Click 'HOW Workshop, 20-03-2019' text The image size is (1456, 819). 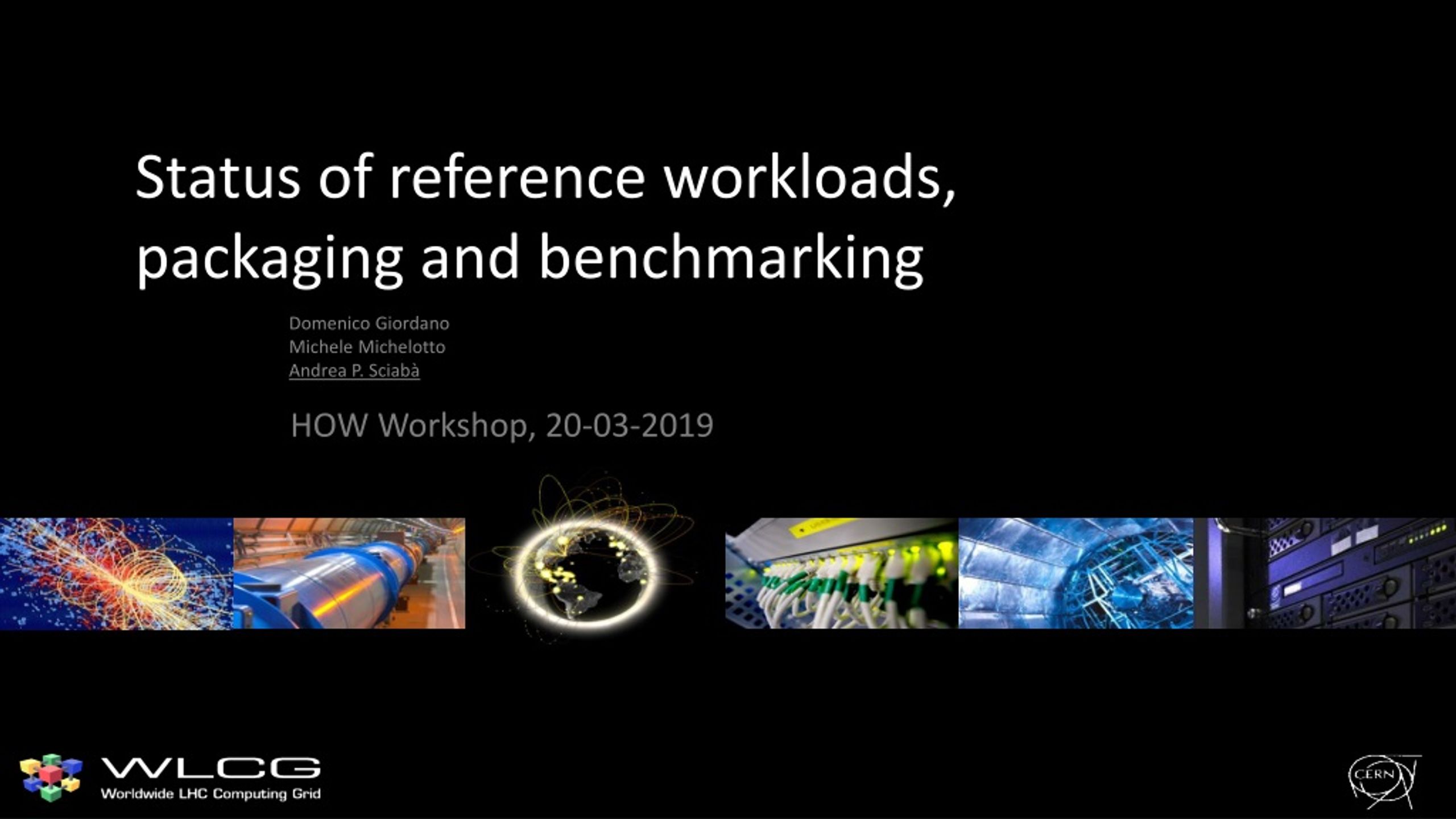(502, 425)
